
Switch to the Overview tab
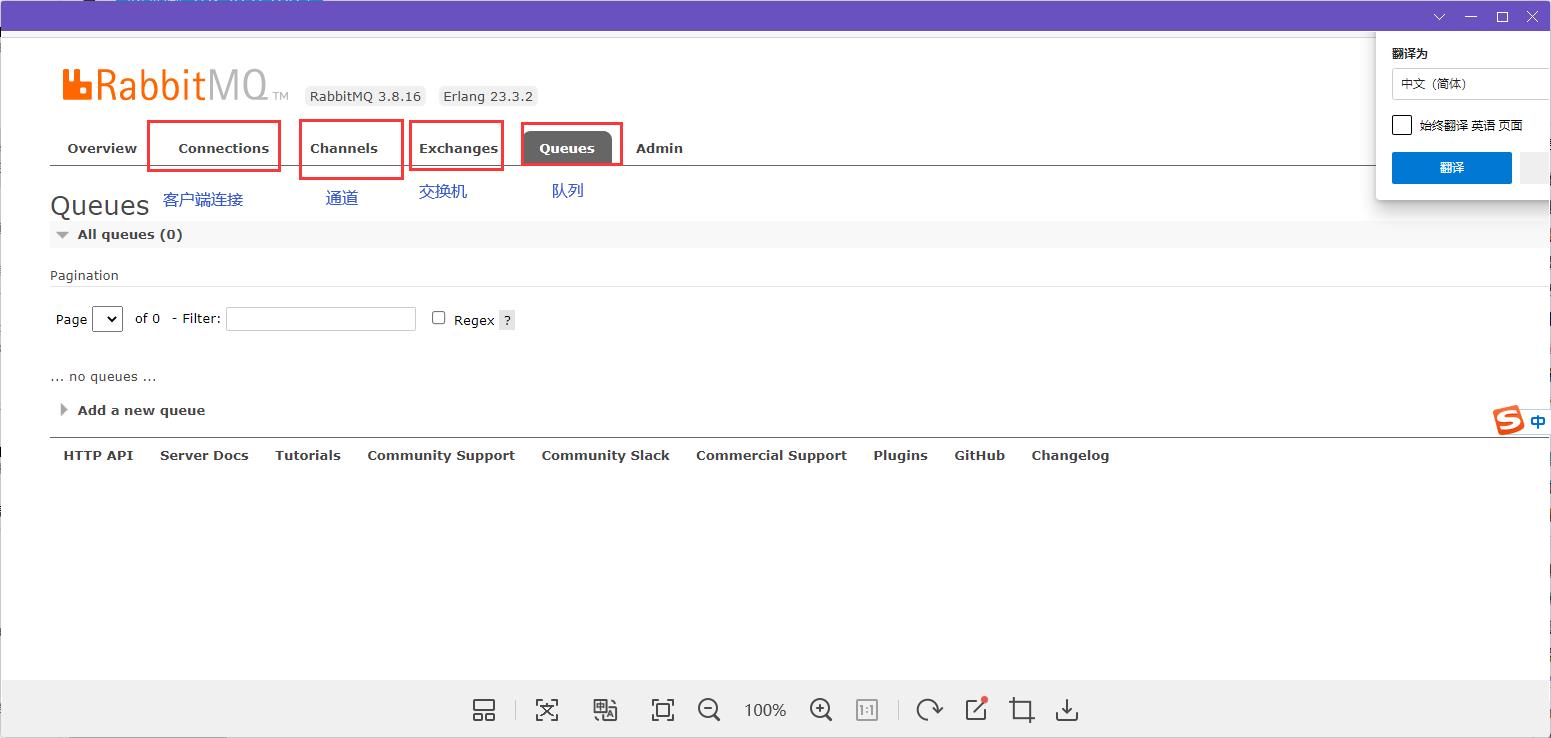102,148
